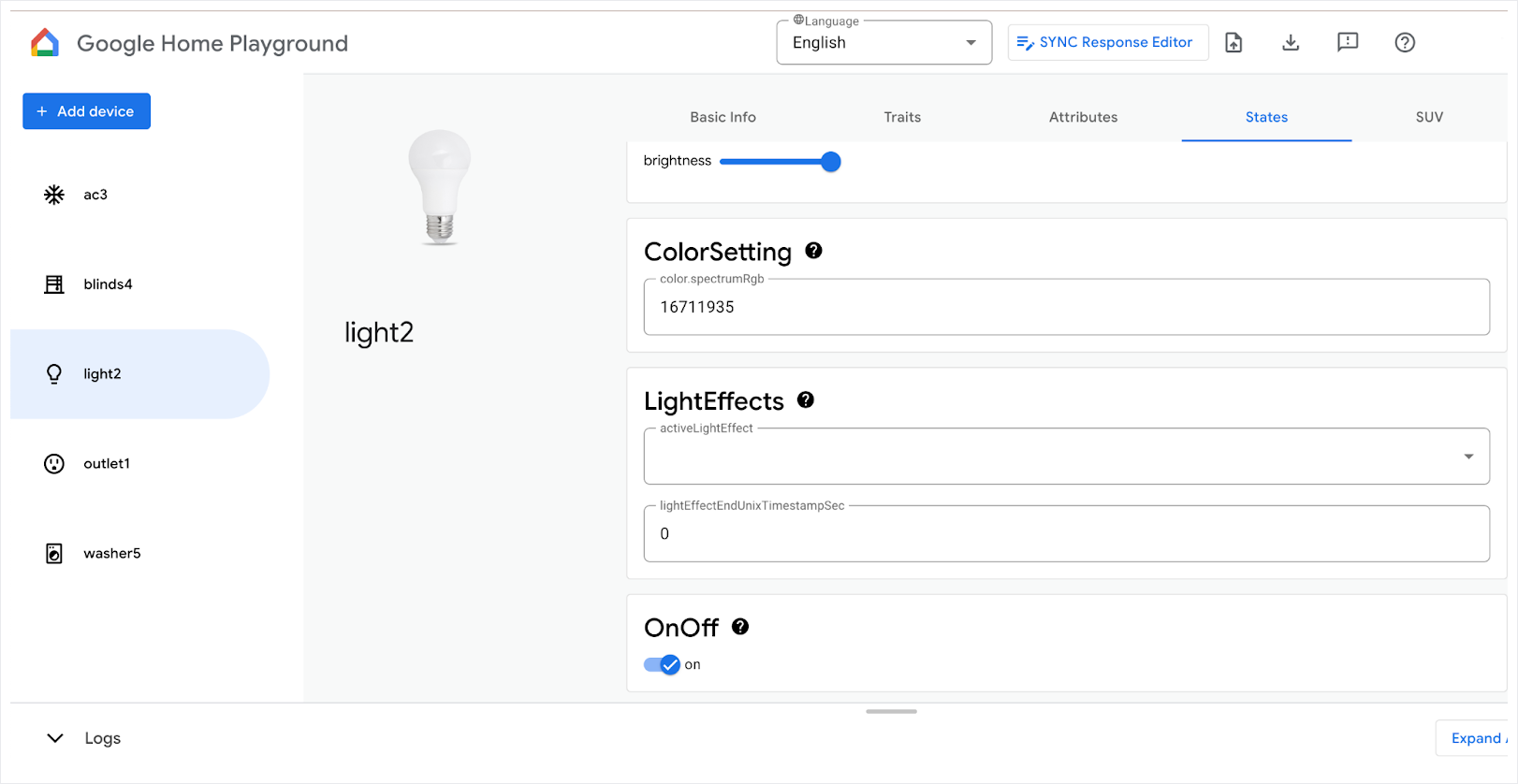Click the upload file icon in header

[x=1233, y=43]
